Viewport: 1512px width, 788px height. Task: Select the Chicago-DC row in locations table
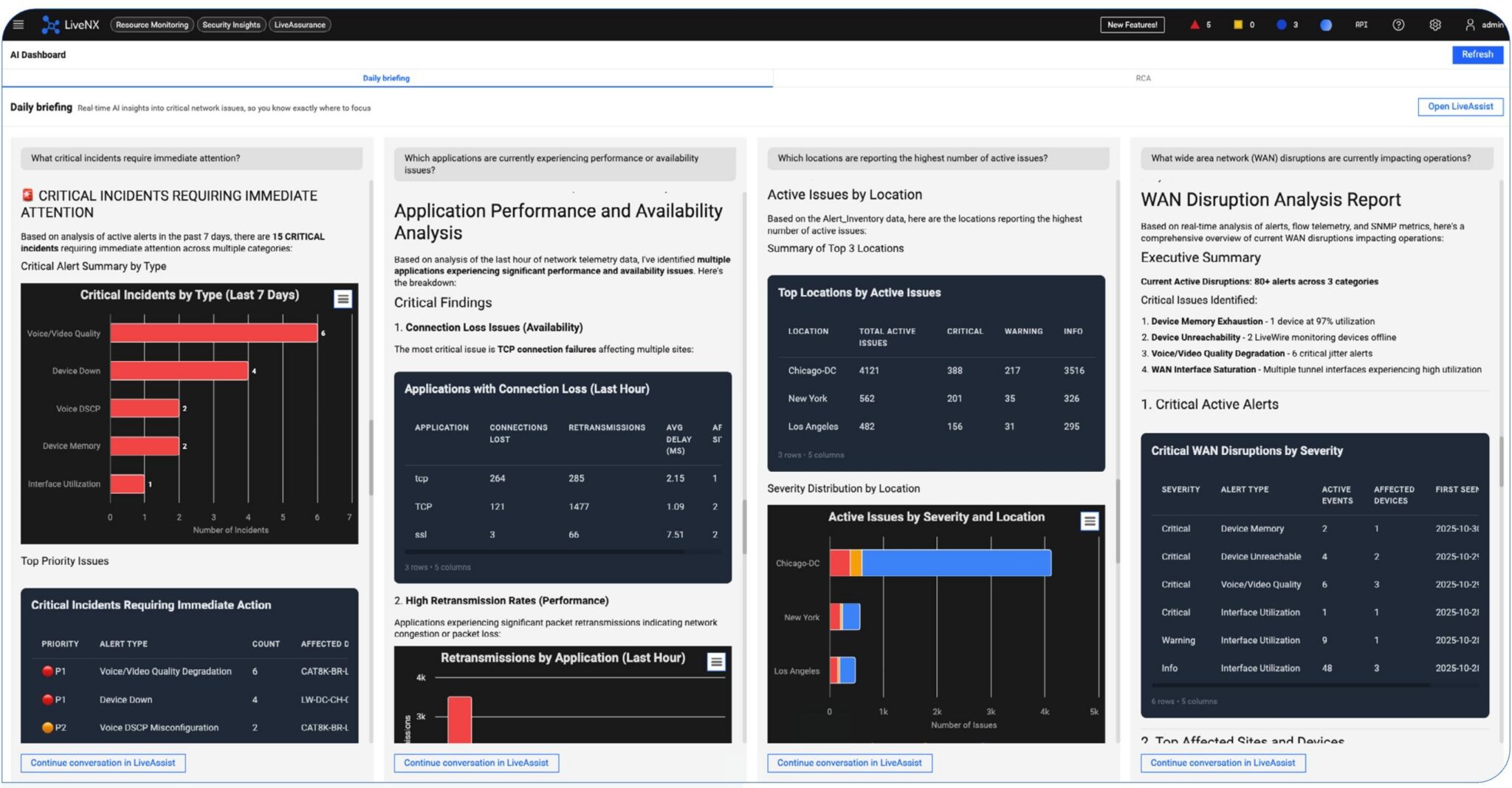pos(936,371)
